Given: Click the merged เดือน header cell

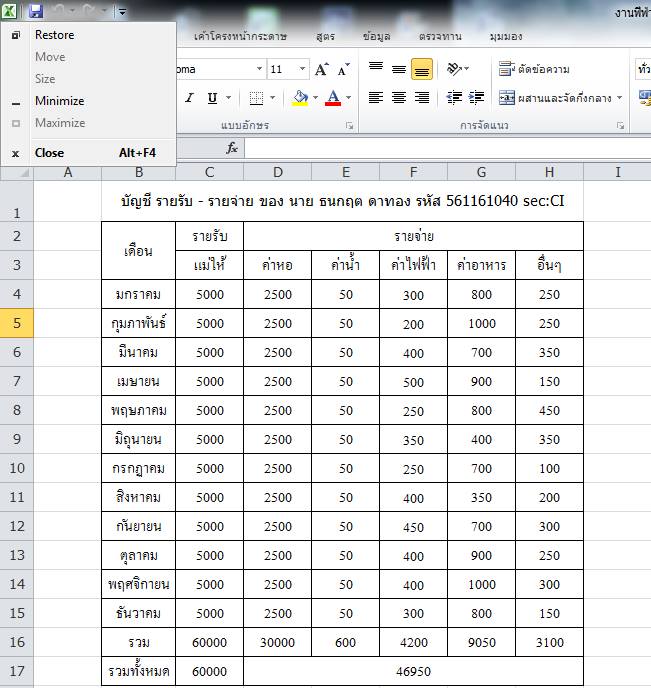Looking at the screenshot, I should pyautogui.click(x=138, y=251).
